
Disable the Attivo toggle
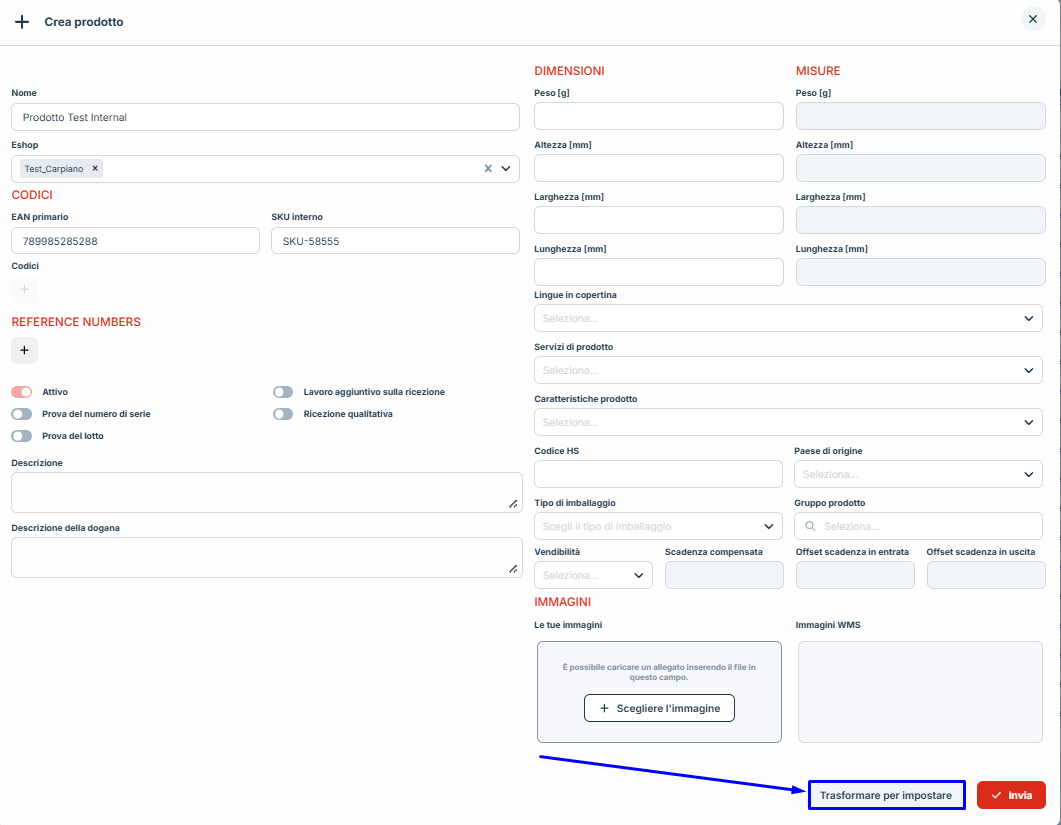pos(22,392)
